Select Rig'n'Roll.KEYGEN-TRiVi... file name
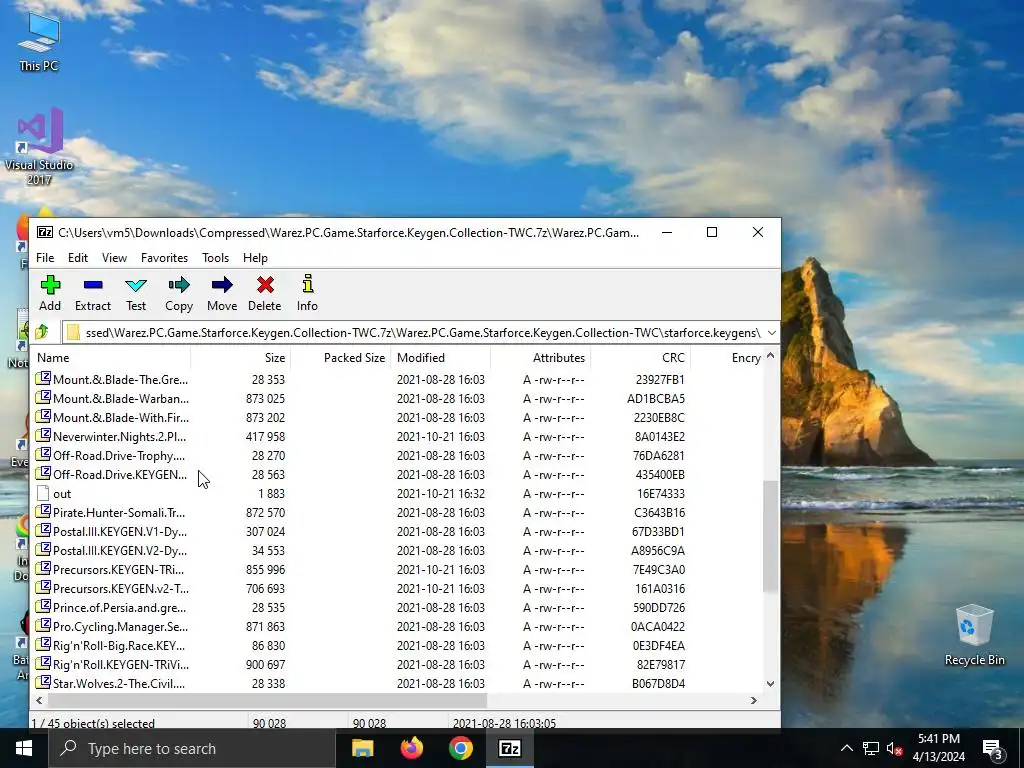The image size is (1024, 768). coord(121,665)
